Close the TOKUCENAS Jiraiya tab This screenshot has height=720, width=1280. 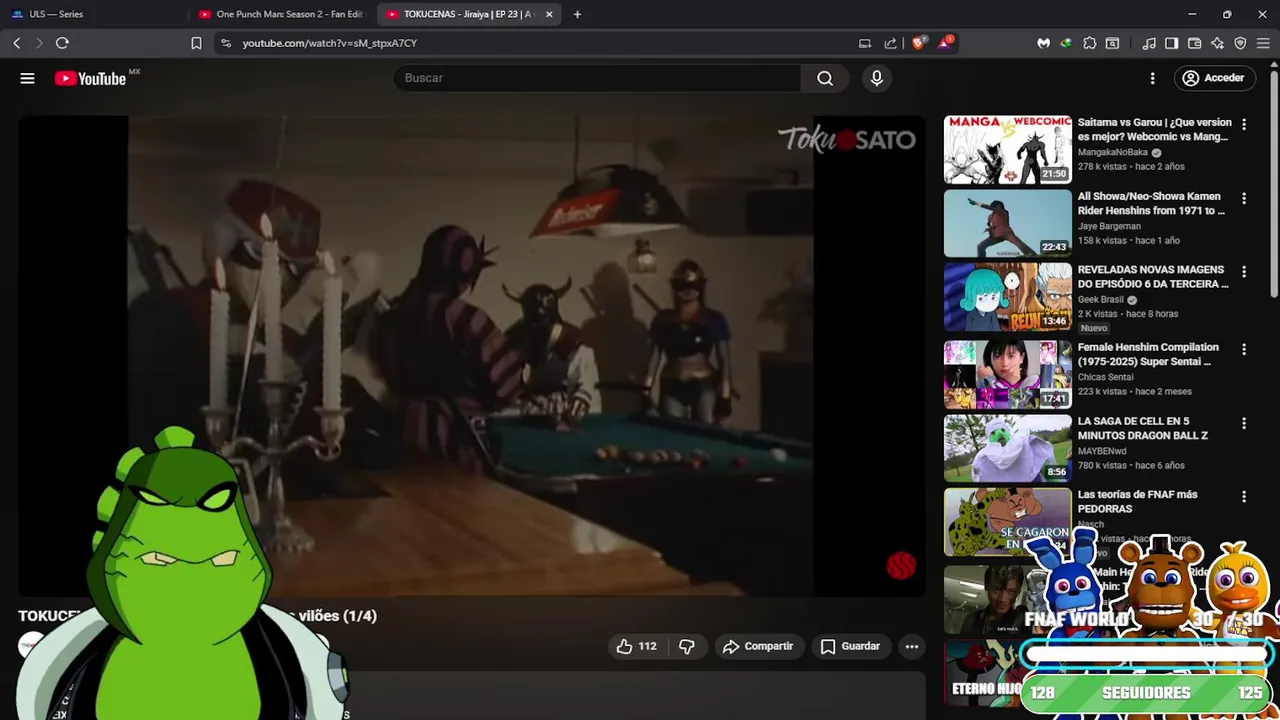click(549, 14)
